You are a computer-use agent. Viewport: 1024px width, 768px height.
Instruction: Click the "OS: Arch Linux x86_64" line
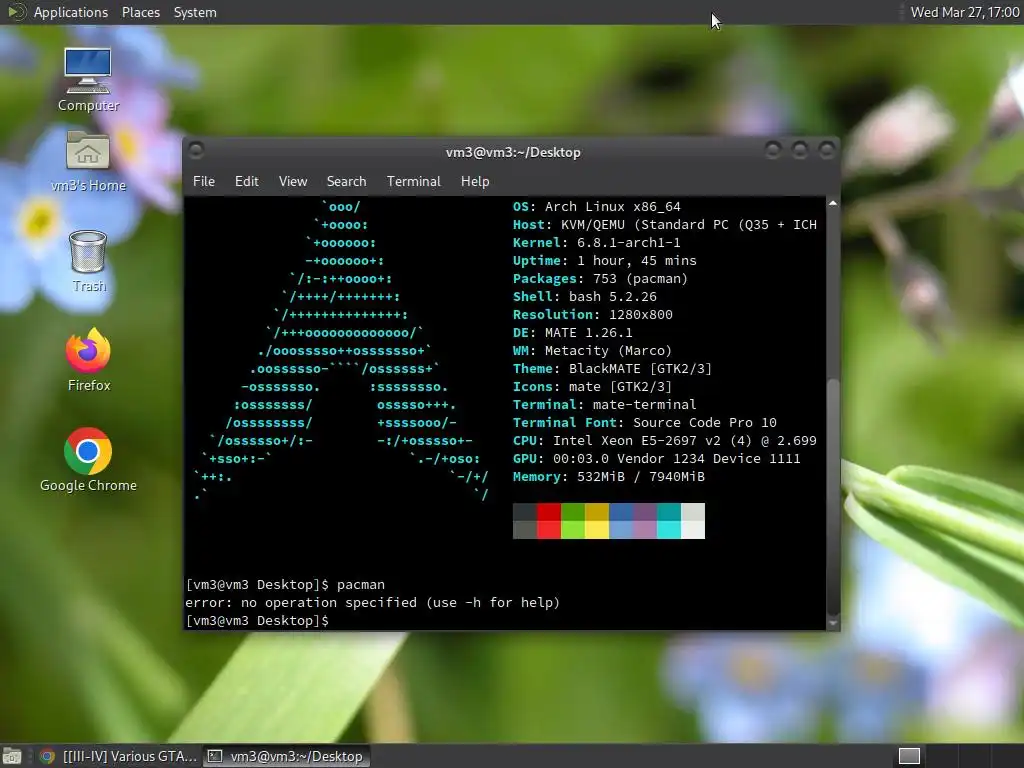(x=596, y=206)
